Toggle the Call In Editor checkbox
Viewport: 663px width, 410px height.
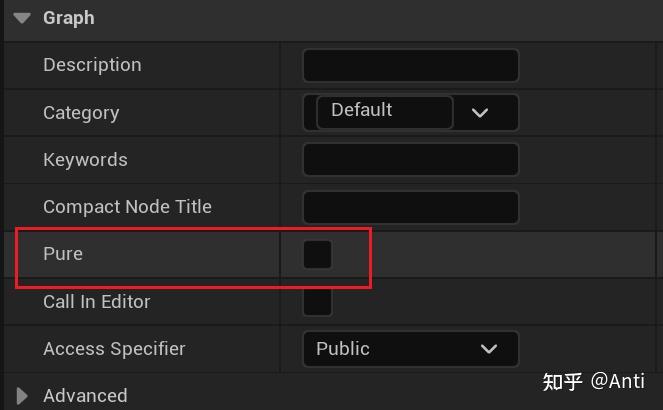point(317,301)
